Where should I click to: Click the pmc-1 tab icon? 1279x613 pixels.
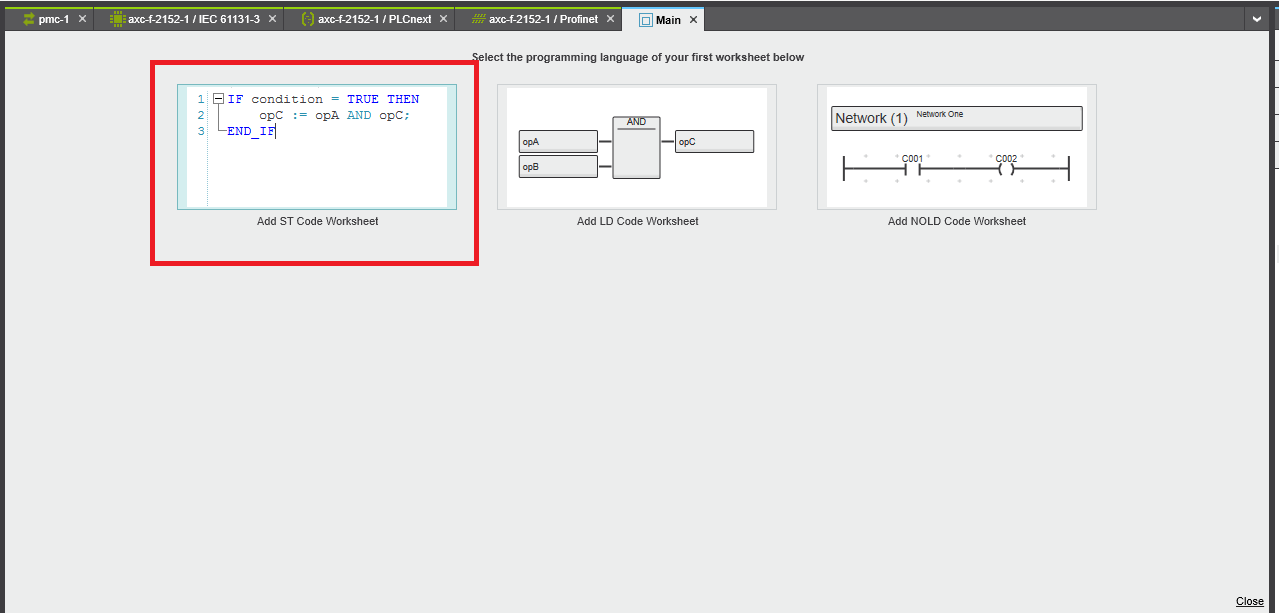coord(28,19)
